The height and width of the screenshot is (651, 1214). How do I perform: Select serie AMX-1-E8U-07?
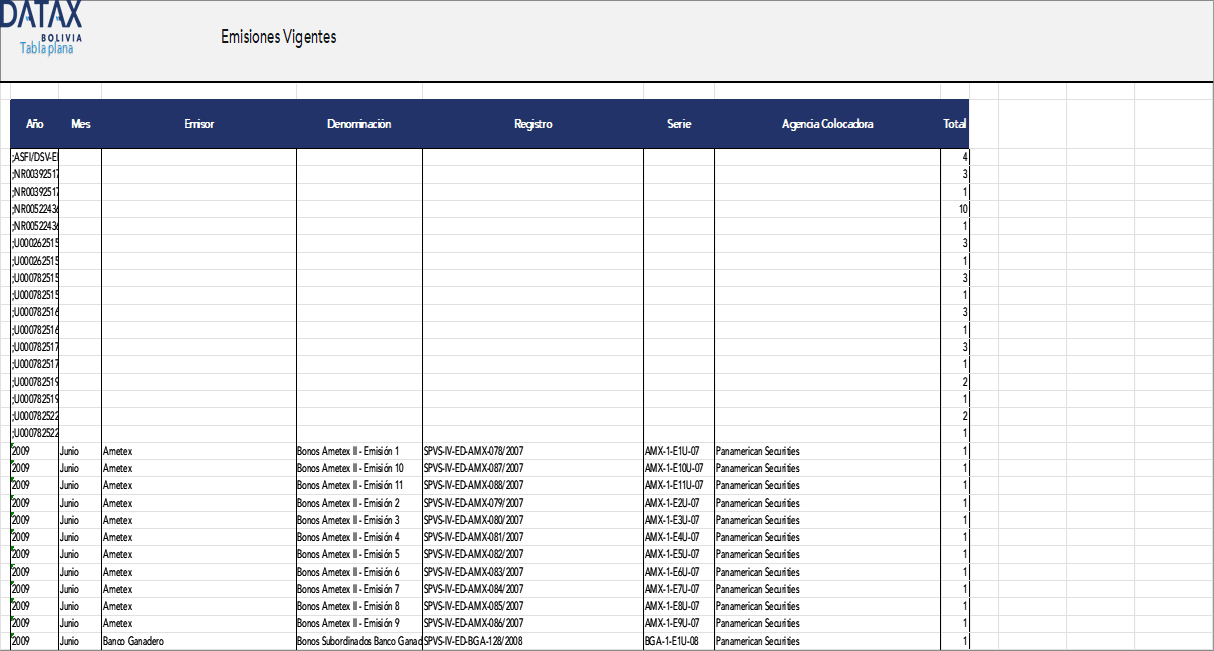pos(679,606)
